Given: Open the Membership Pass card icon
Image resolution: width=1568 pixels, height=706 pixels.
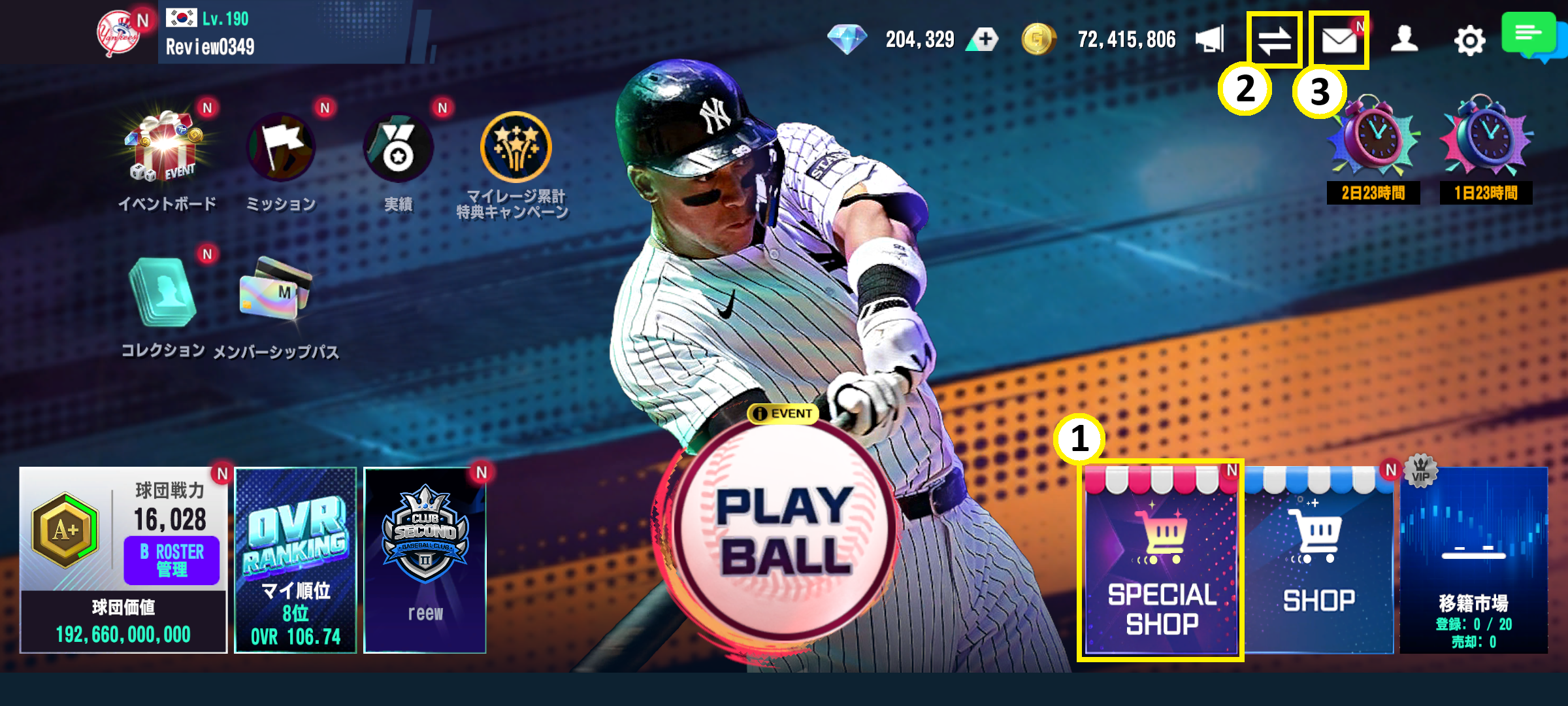Looking at the screenshot, I should 275,288.
